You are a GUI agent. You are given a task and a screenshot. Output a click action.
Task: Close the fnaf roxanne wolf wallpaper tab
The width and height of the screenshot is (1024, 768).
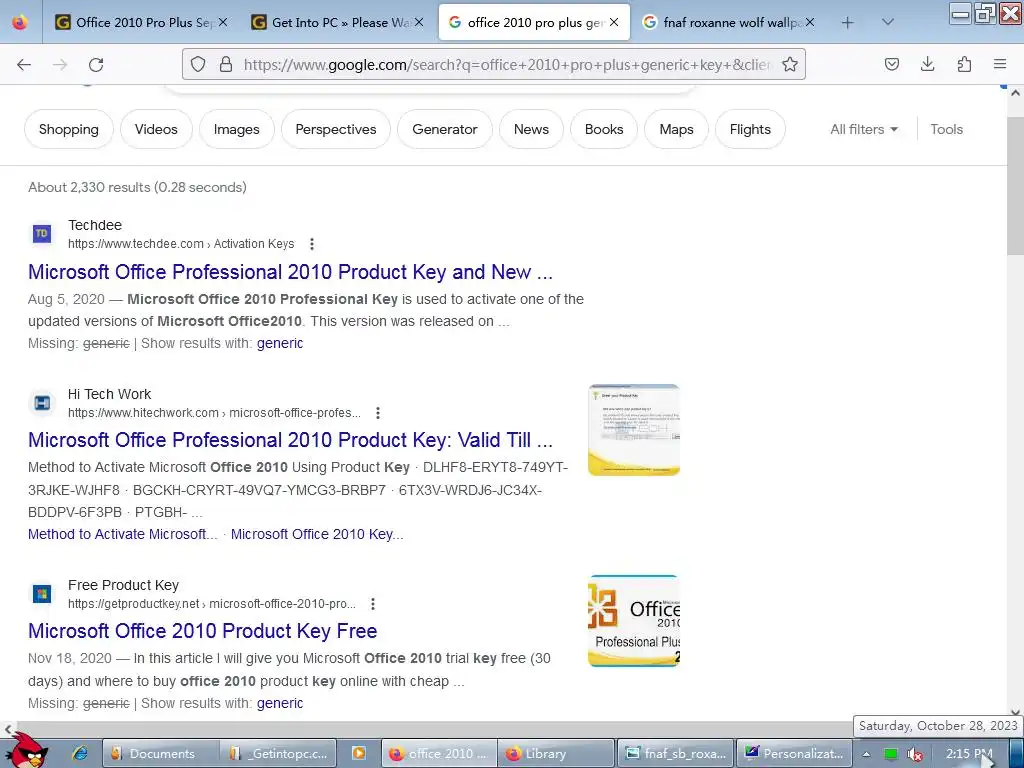tap(810, 22)
